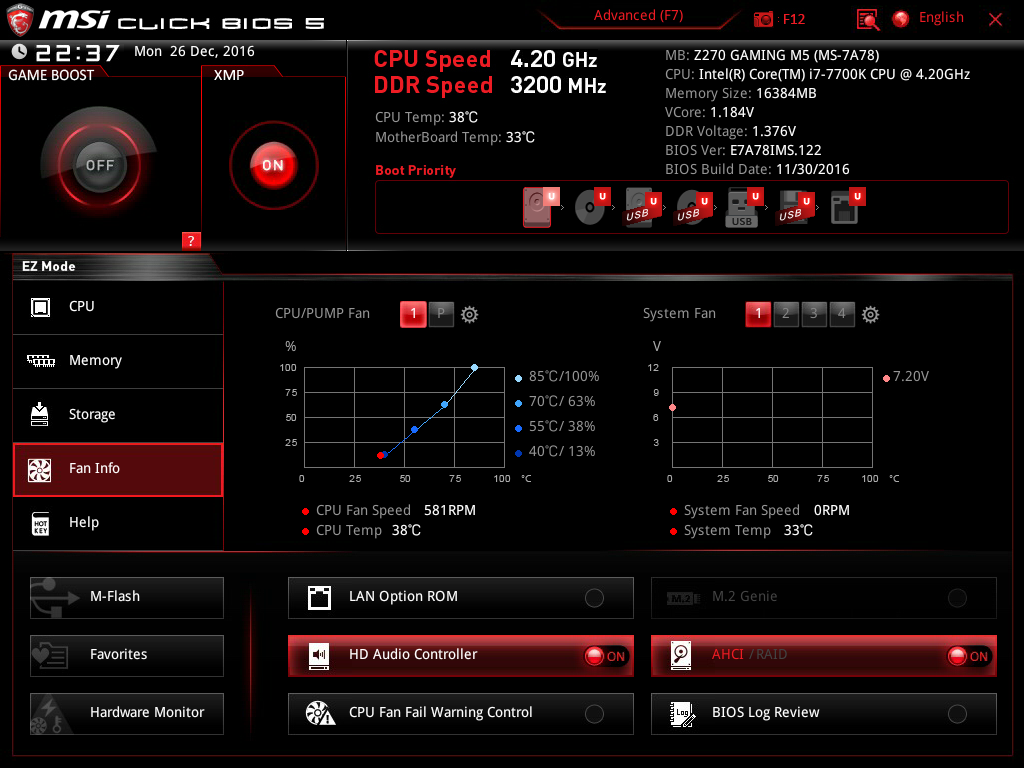Switch to Advanced (F7) mode

pyautogui.click(x=638, y=16)
